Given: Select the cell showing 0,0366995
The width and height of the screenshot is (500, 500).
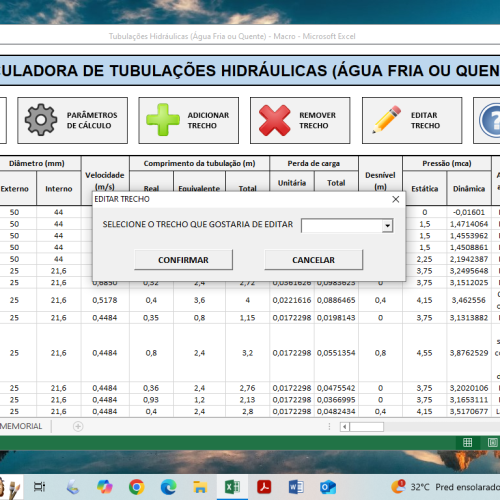Looking at the screenshot, I should [336, 400].
